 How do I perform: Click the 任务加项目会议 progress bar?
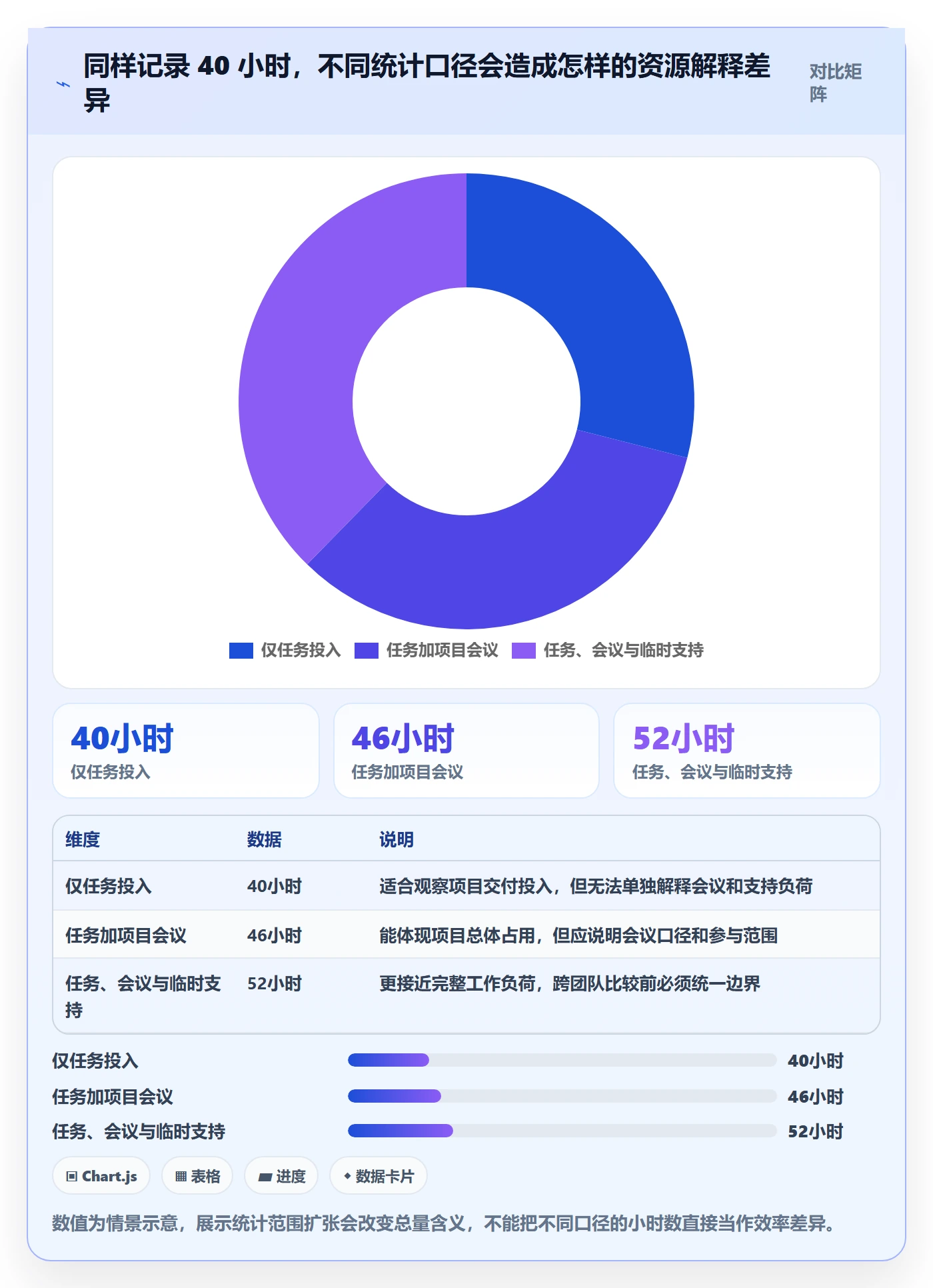pos(562,1096)
